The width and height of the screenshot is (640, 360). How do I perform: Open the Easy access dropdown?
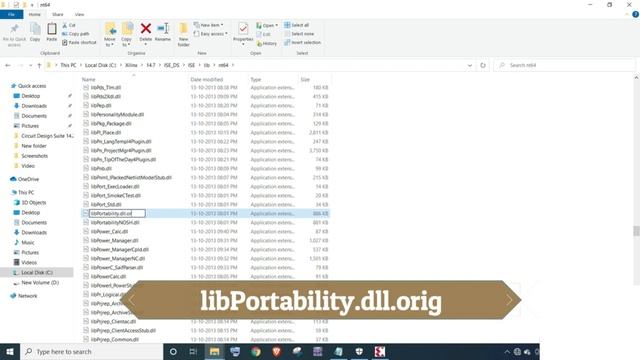pos(211,34)
